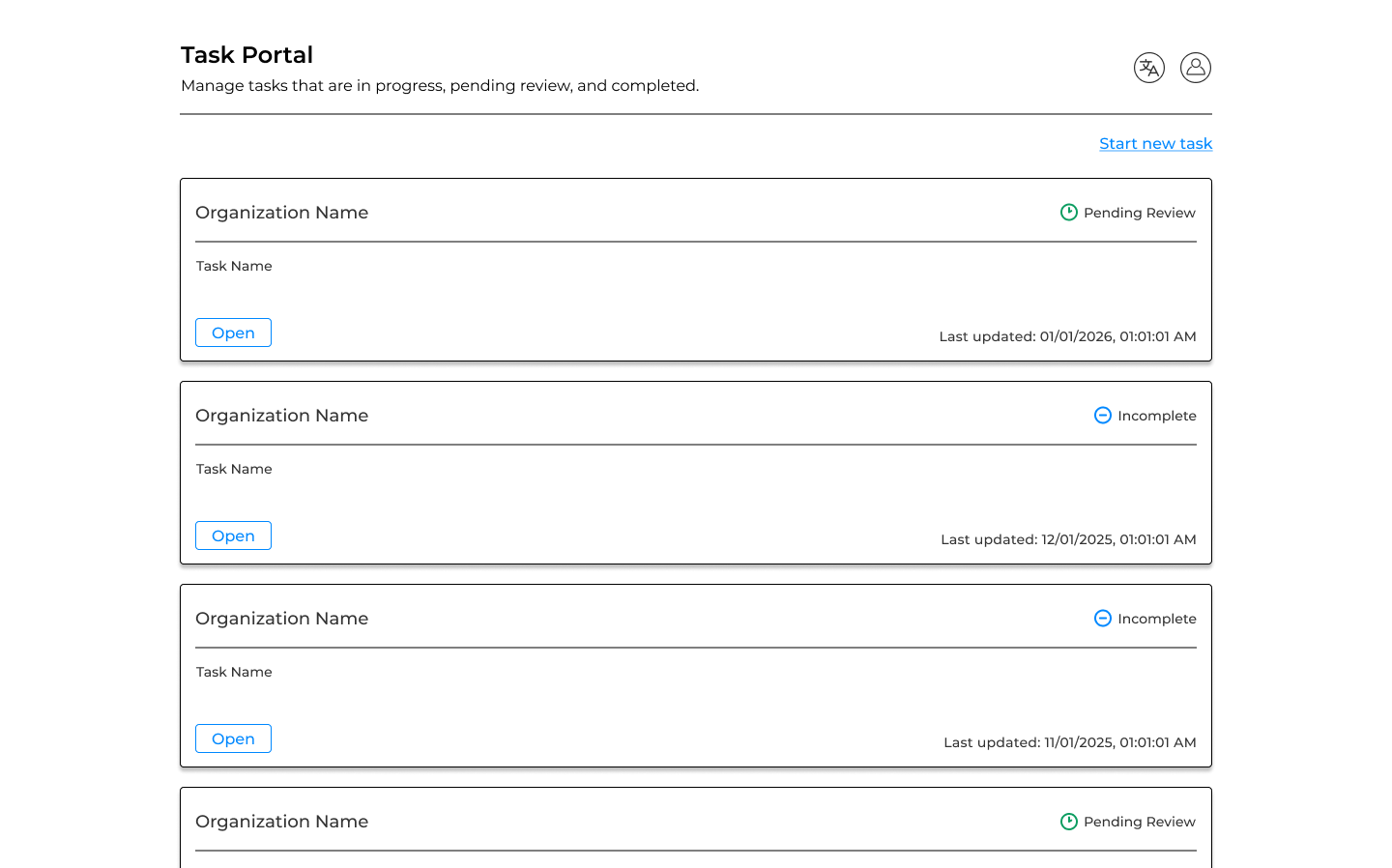Image resolution: width=1392 pixels, height=868 pixels.
Task: Open the user profile icon
Action: click(x=1196, y=68)
